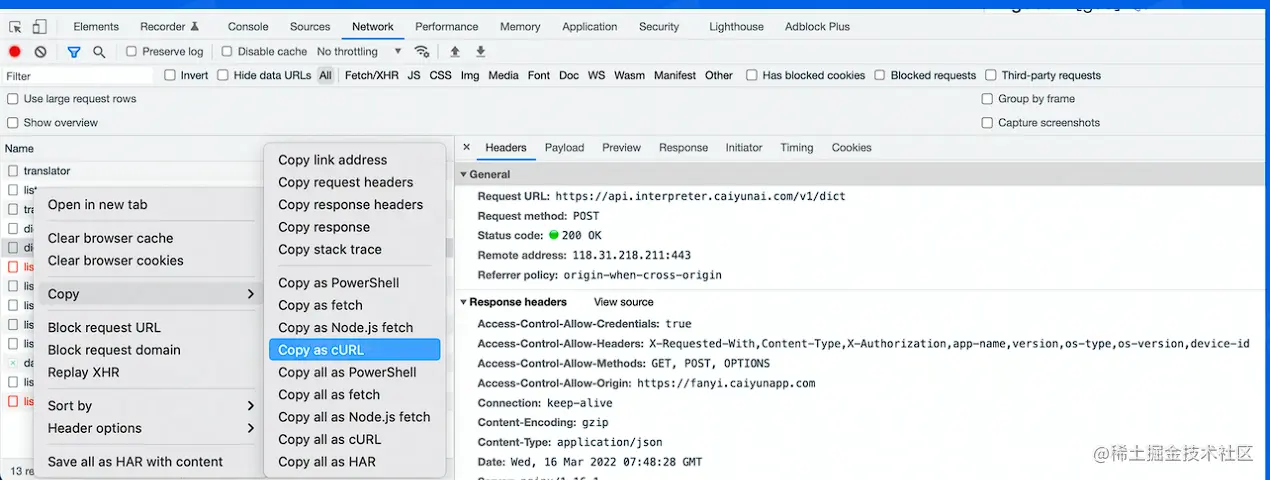Toggle the Disable cache checkbox

click(227, 52)
